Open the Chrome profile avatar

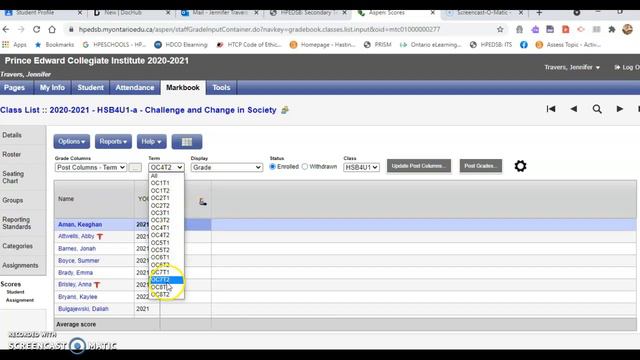point(627,29)
